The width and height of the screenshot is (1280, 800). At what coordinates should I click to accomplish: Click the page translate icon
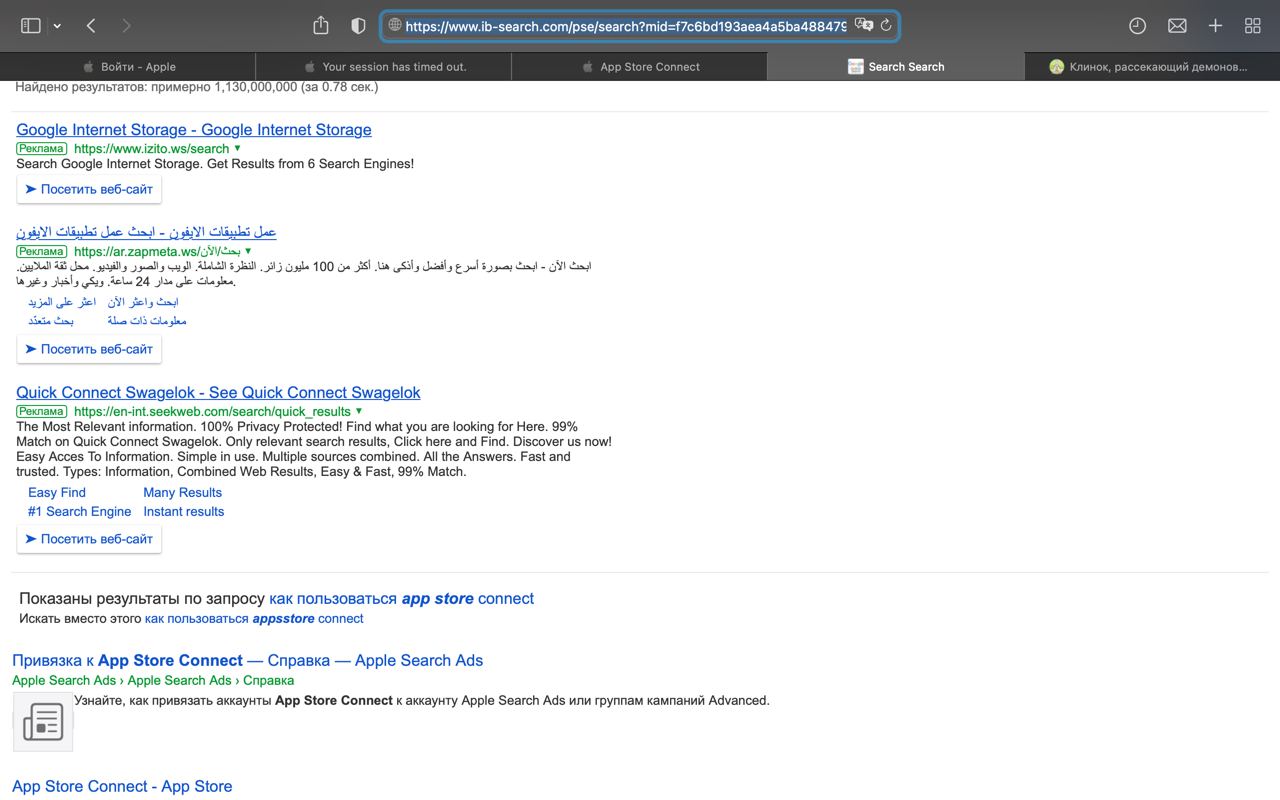pos(864,26)
